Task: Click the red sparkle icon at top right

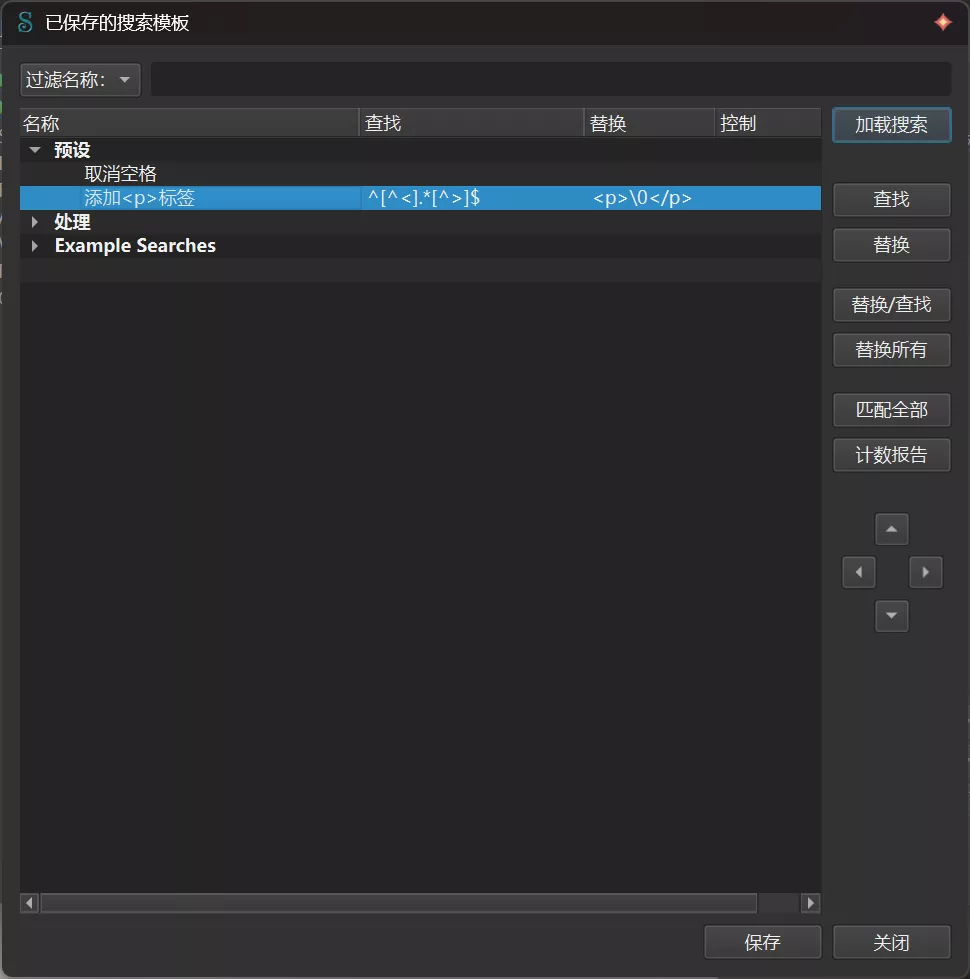Action: click(x=942, y=22)
